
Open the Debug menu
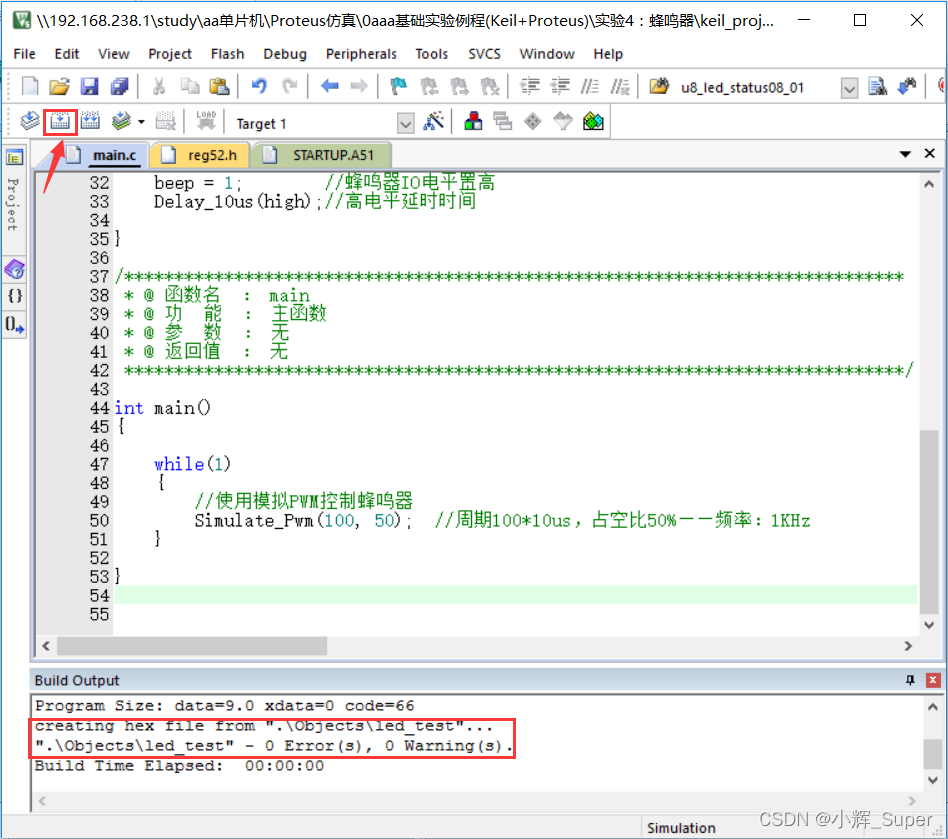pyautogui.click(x=285, y=54)
